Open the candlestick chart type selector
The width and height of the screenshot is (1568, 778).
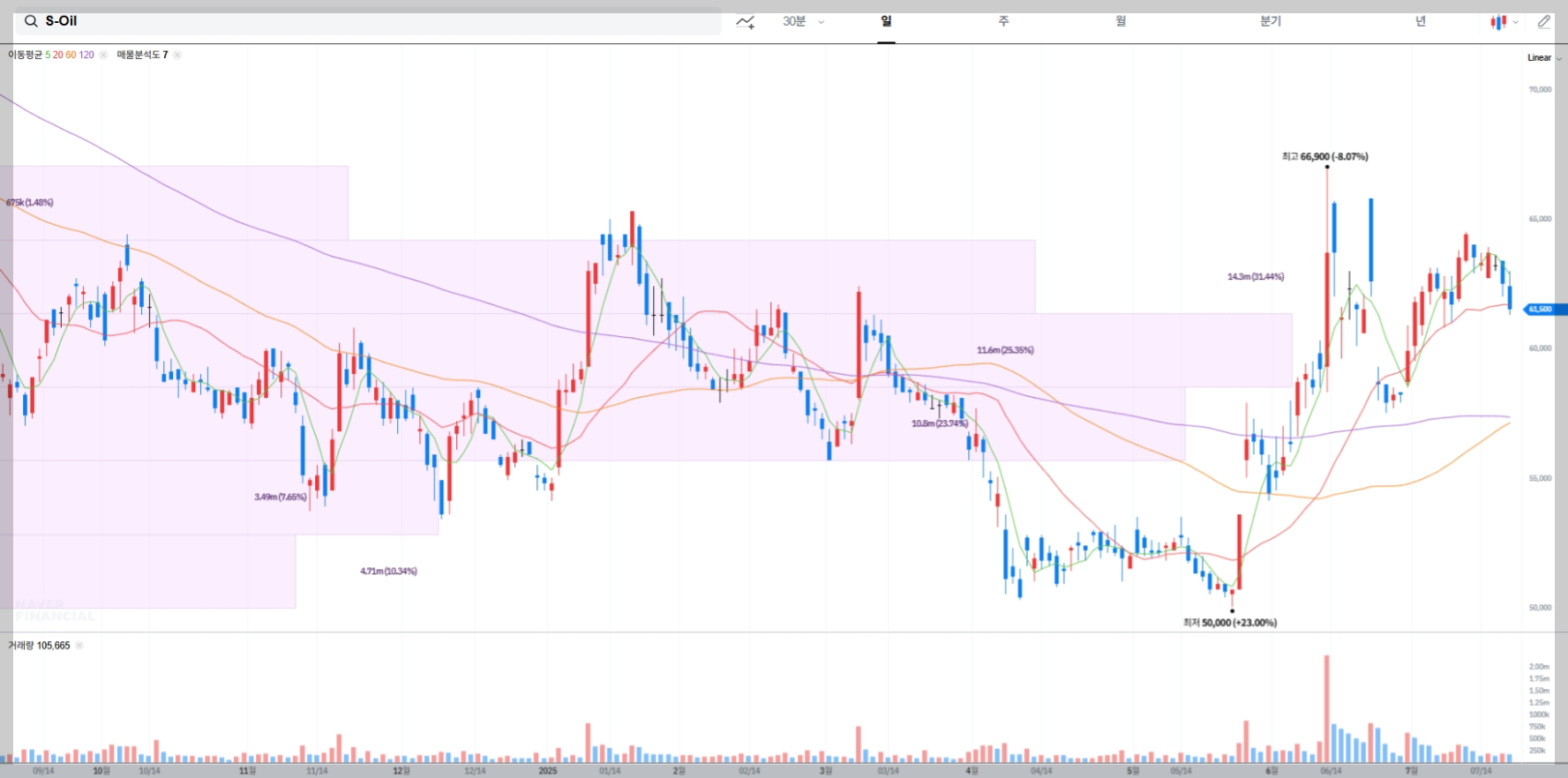[x=1498, y=22]
